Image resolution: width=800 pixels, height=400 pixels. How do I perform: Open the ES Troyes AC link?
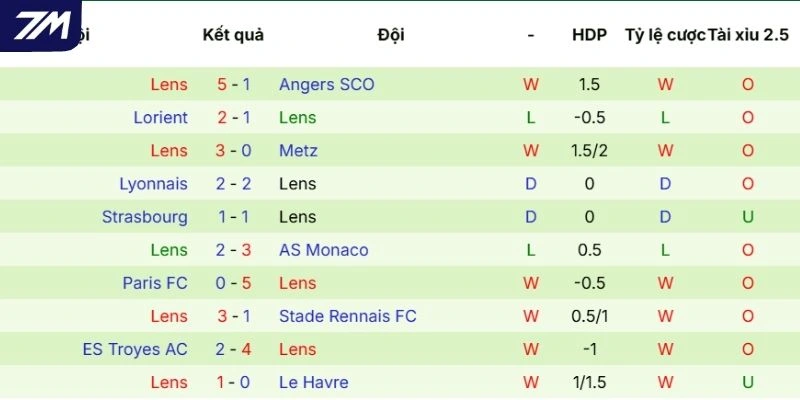135,349
